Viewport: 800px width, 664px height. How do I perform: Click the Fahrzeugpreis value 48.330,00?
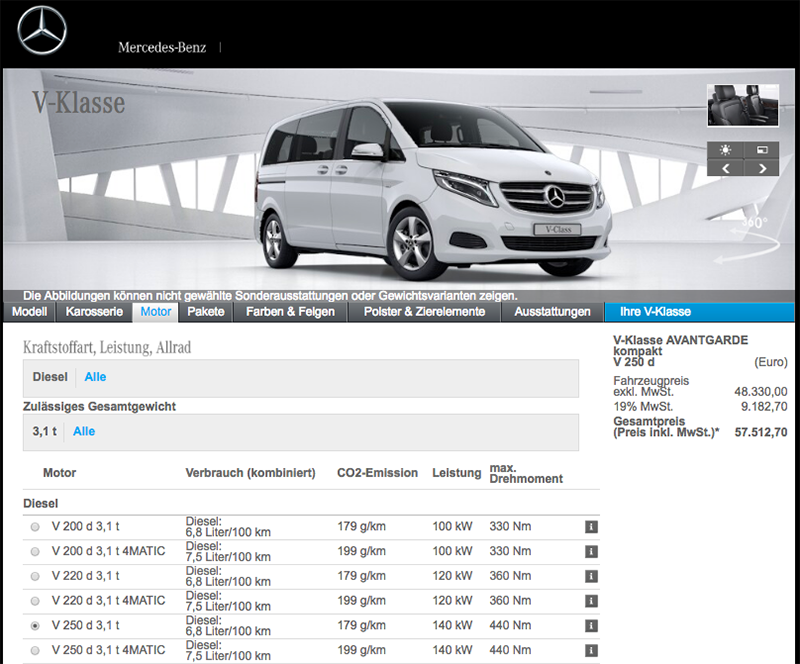click(761, 392)
